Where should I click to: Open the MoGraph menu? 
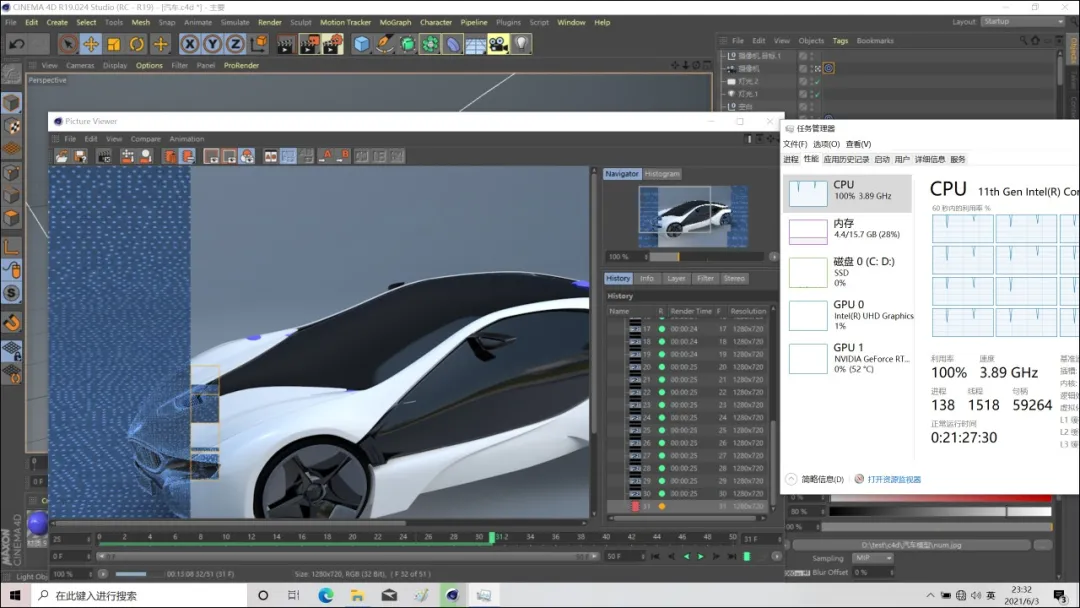[x=395, y=22]
